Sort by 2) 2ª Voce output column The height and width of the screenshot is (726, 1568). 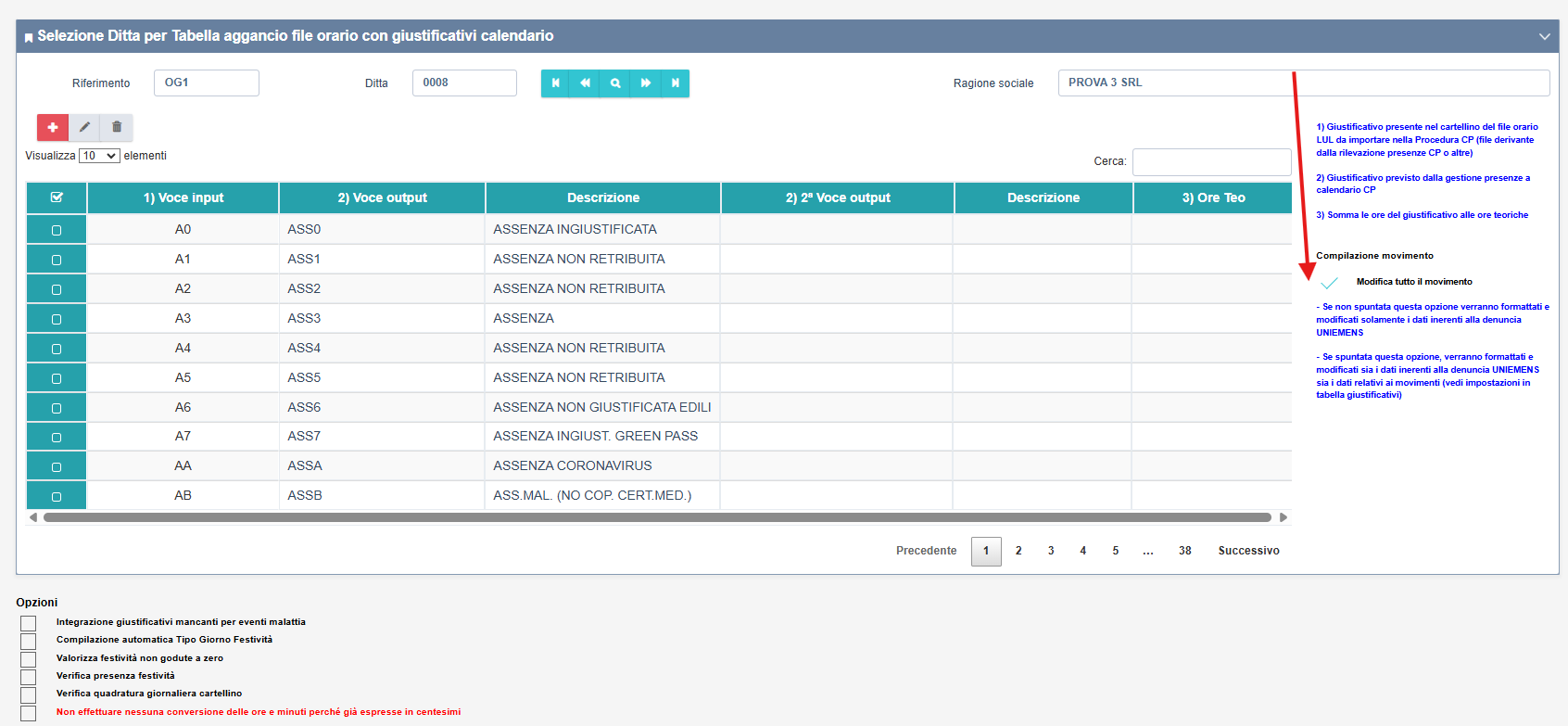838,197
